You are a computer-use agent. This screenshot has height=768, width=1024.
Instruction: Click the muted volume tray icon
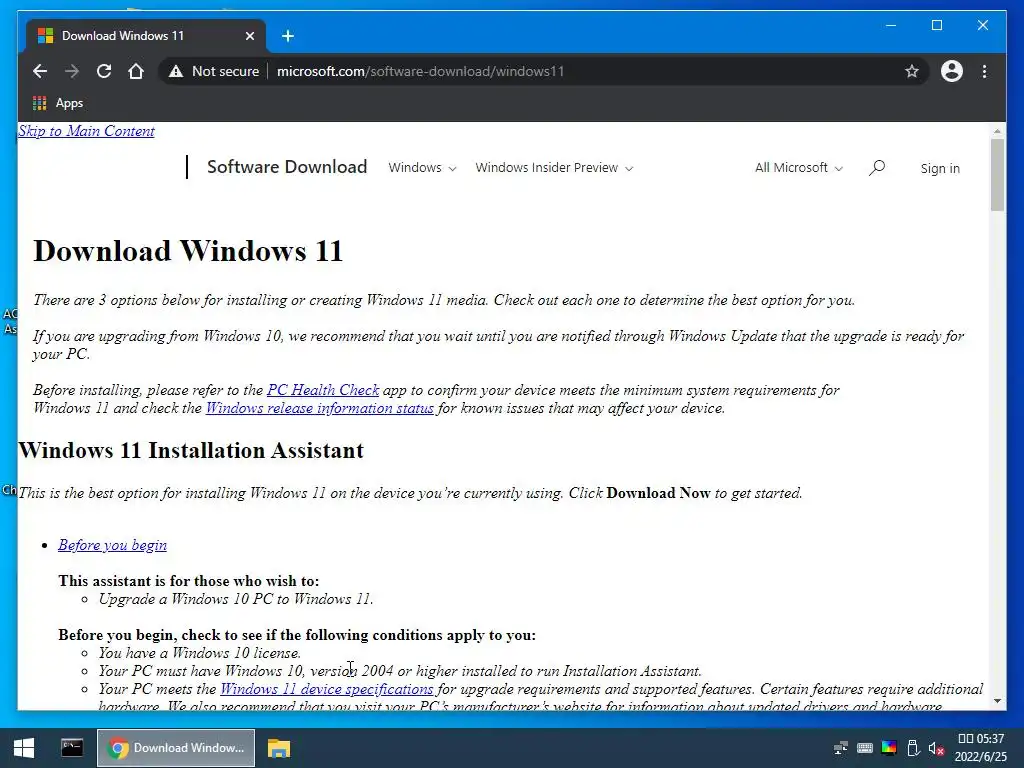[x=936, y=748]
